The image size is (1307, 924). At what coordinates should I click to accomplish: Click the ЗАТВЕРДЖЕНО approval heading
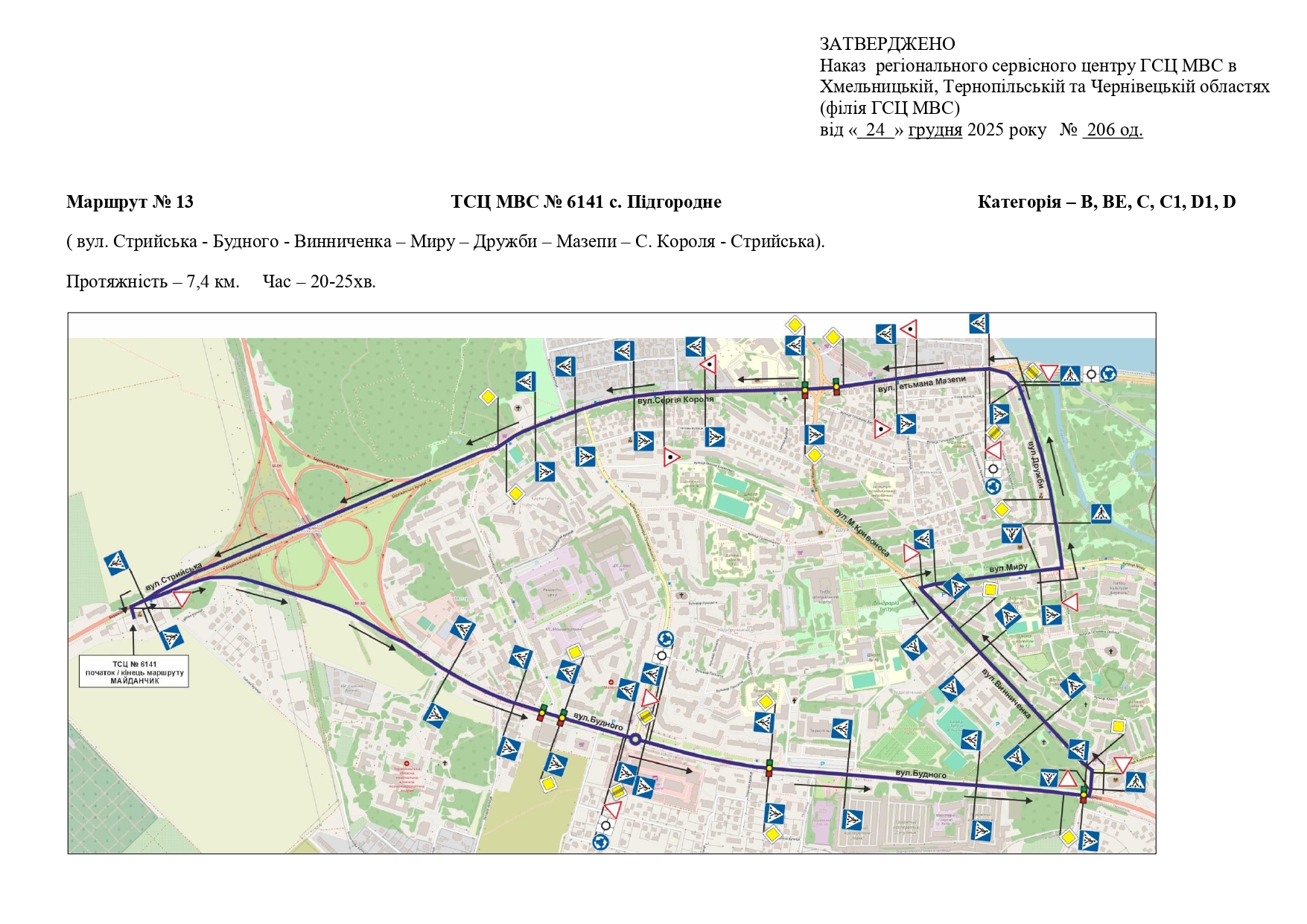(x=887, y=44)
